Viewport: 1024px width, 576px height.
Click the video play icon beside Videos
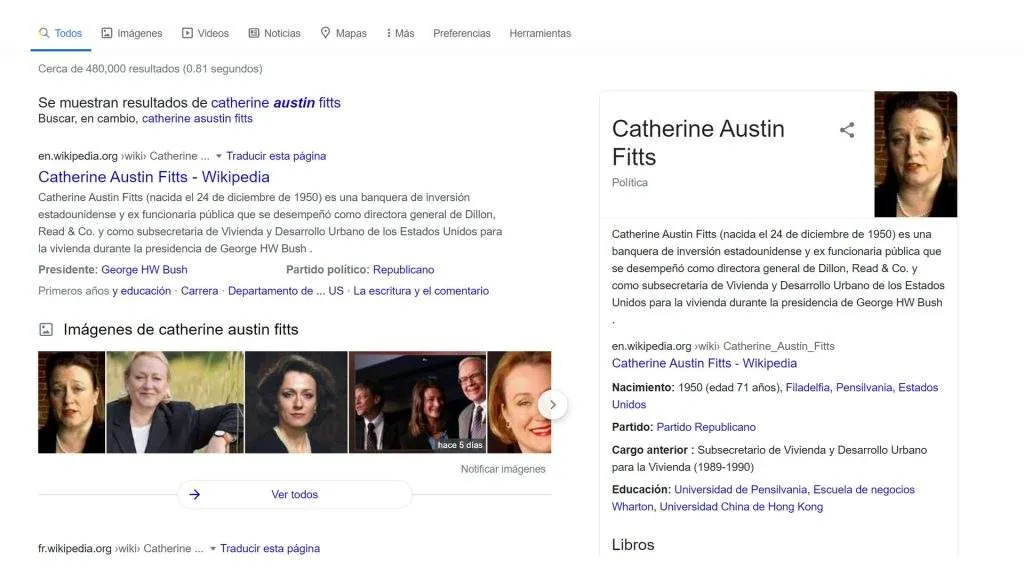point(187,33)
